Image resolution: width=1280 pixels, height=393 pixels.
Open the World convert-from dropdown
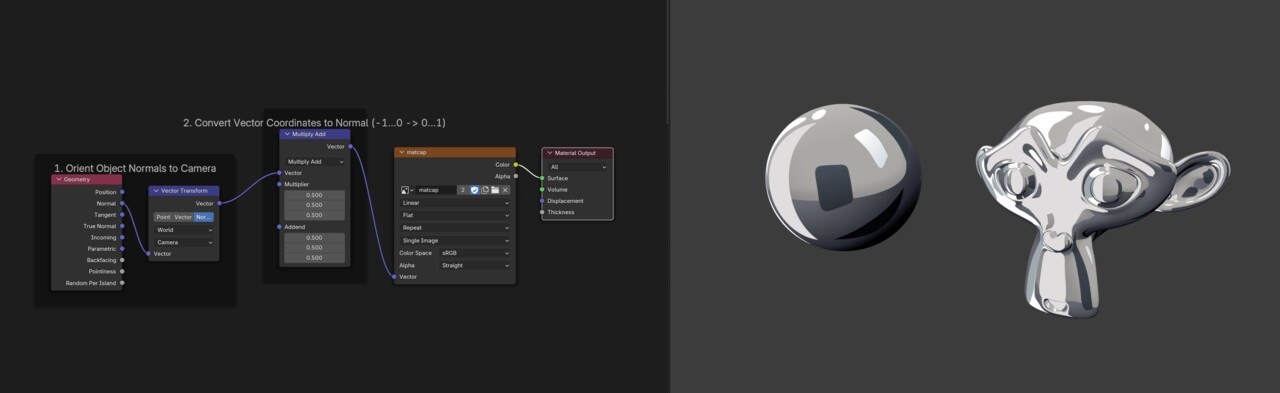pos(184,230)
